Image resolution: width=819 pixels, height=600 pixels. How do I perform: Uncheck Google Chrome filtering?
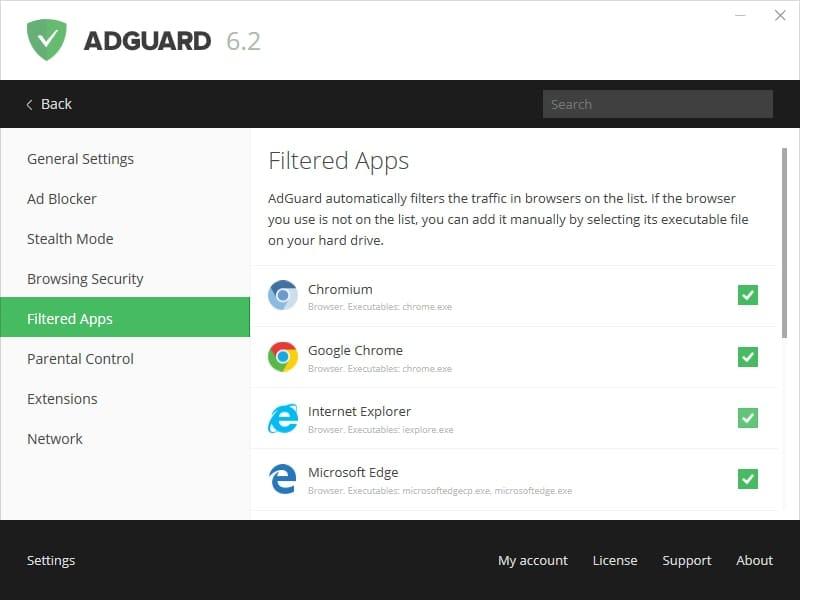pos(747,357)
